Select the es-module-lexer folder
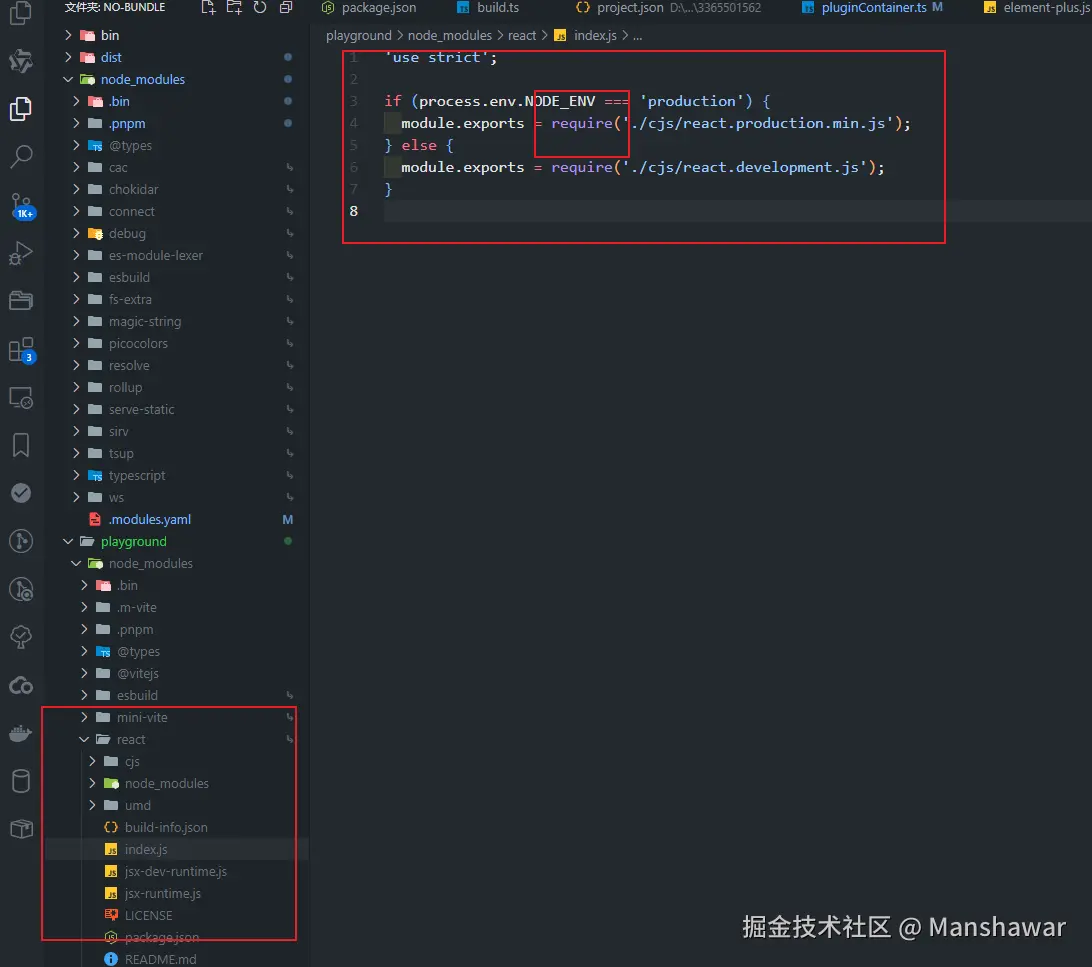This screenshot has height=967, width=1092. (177, 255)
